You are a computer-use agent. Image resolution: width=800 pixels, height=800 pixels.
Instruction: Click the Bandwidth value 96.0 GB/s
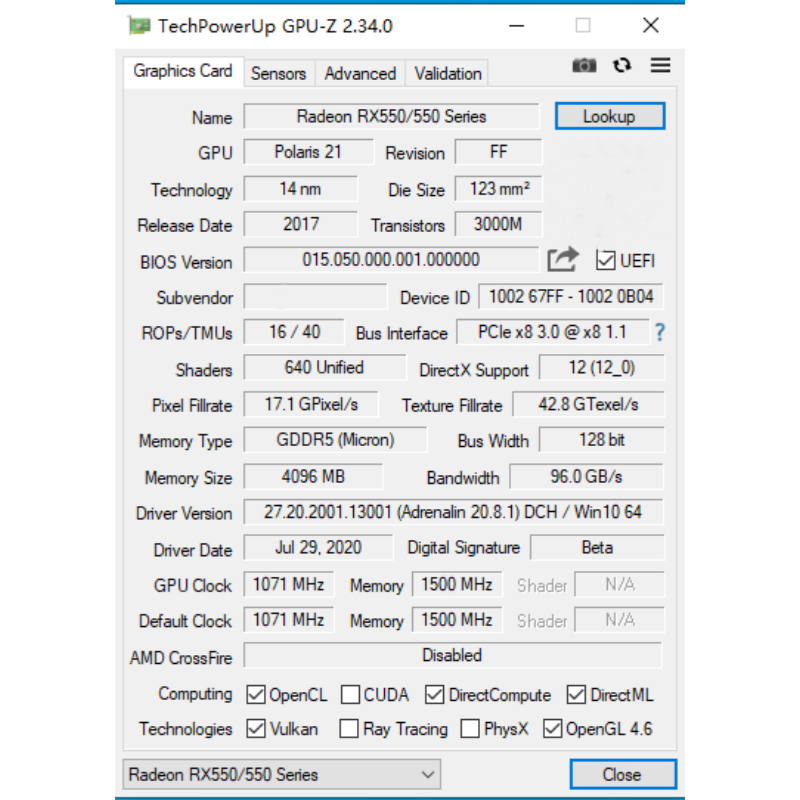(x=586, y=477)
